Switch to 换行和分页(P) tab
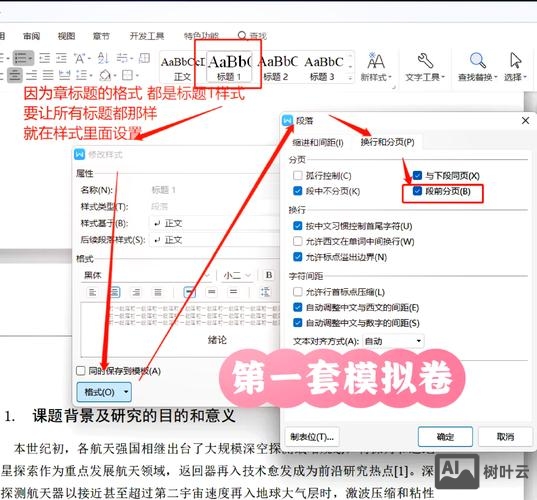The image size is (537, 500). tap(387, 142)
